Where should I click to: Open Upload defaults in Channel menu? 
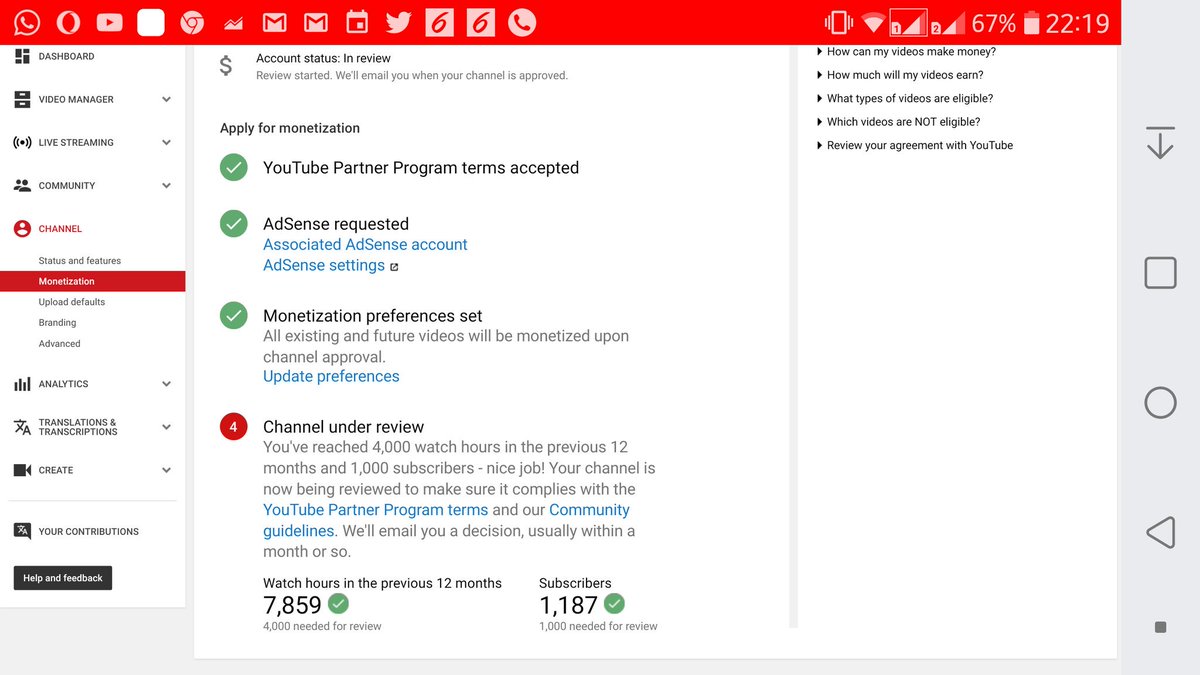point(72,302)
